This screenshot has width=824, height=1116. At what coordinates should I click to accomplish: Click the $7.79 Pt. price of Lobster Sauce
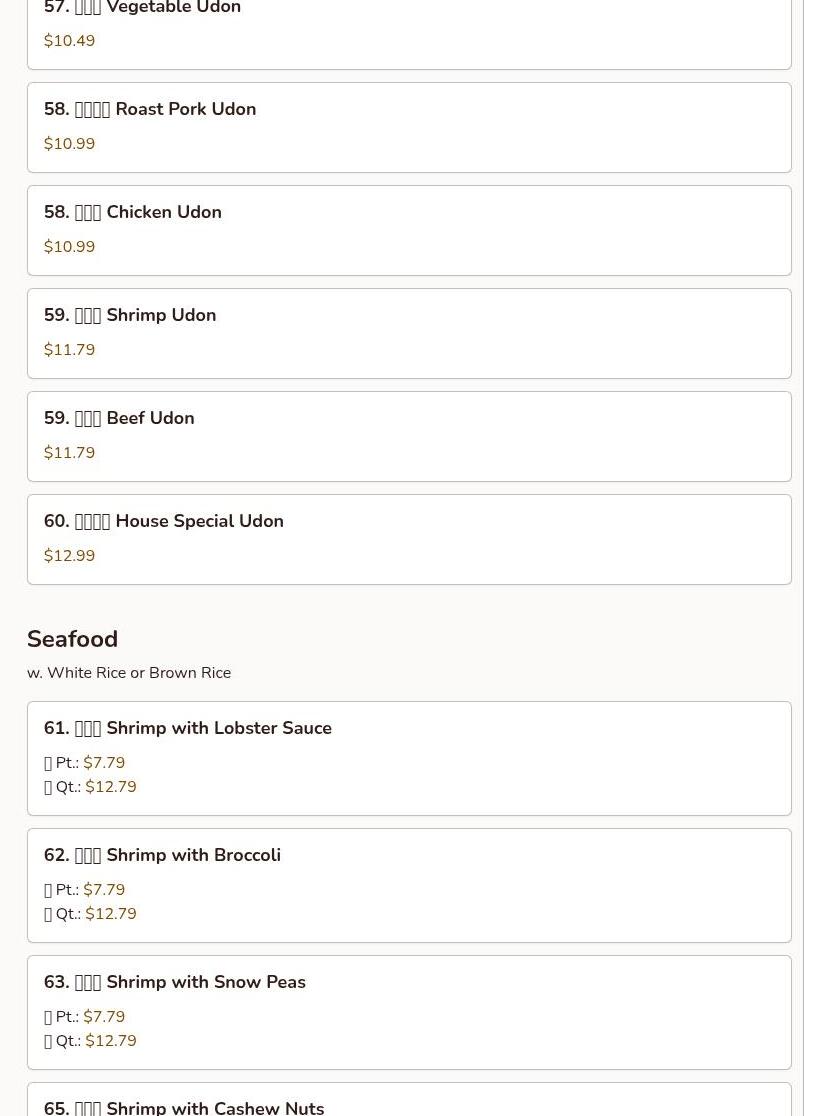tap(104, 762)
